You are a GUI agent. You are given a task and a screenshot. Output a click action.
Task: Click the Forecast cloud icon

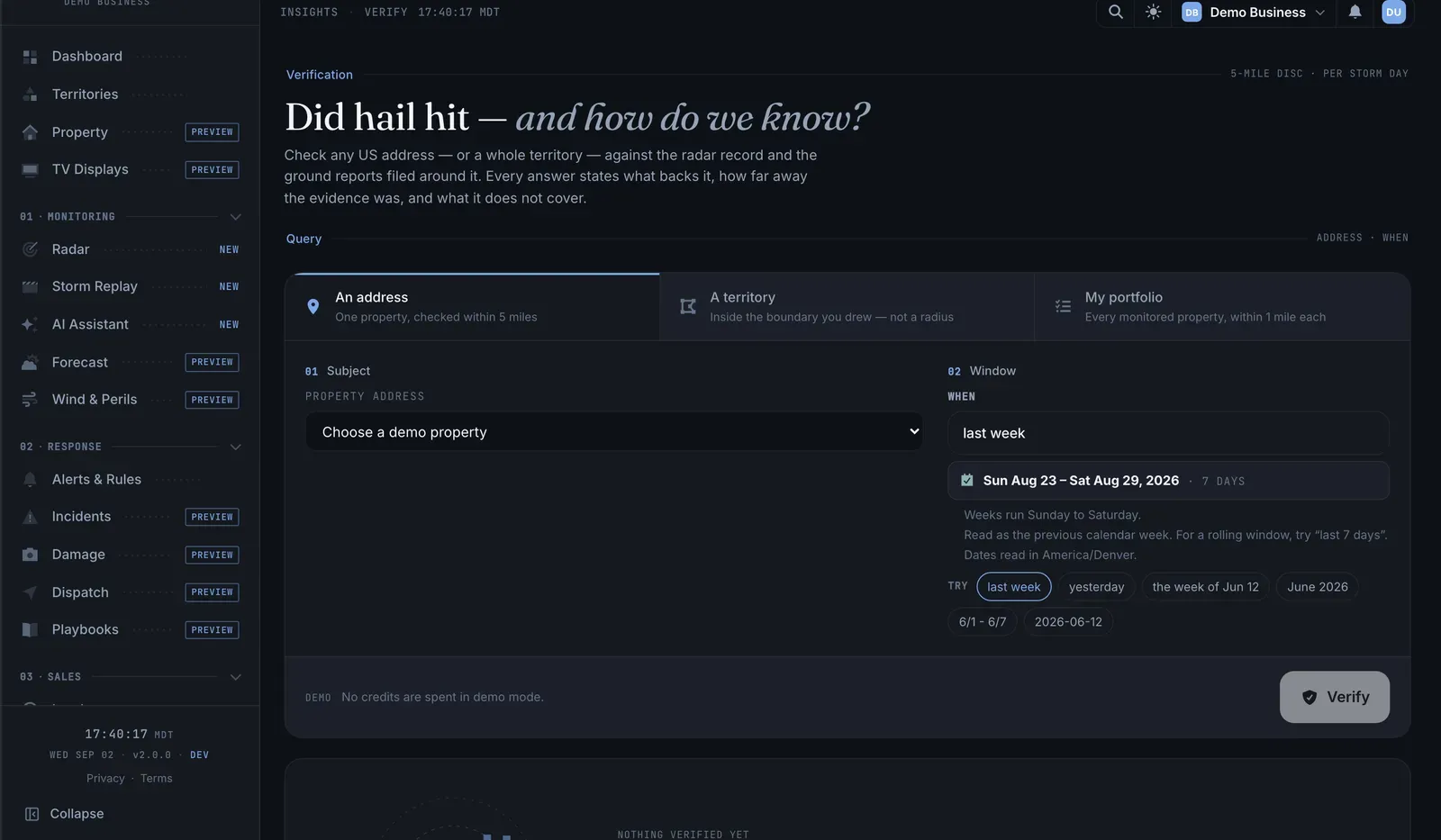[30, 363]
